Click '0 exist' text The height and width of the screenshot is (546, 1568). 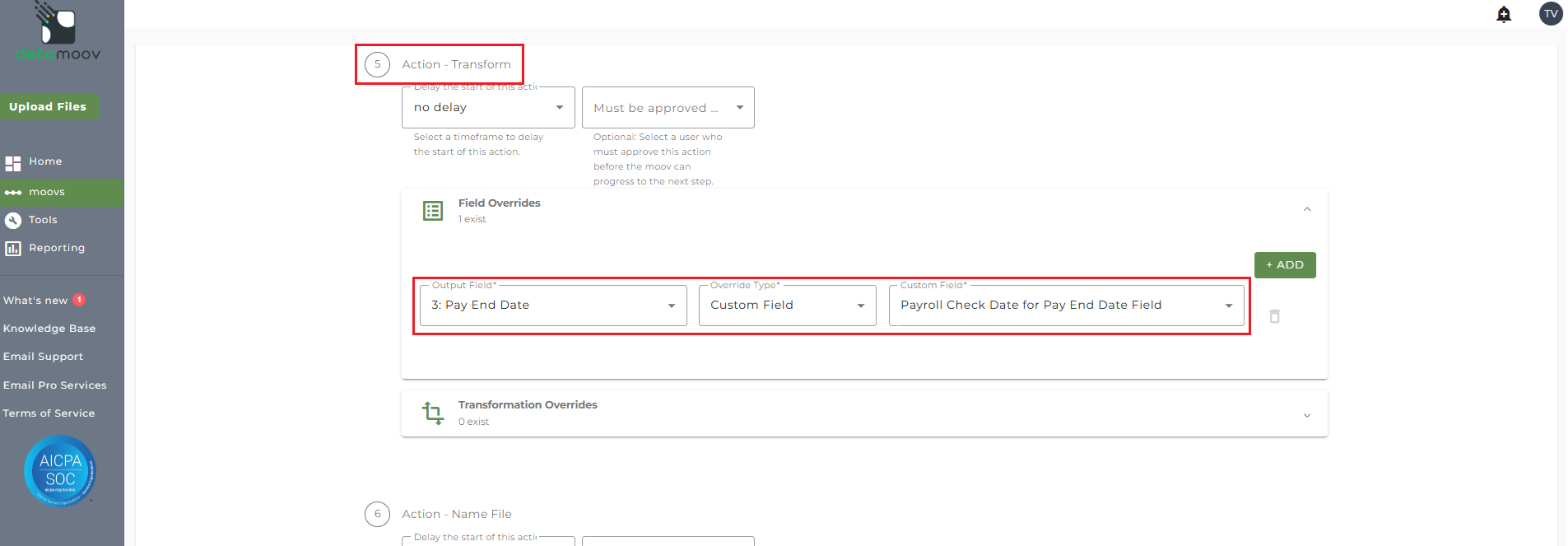tap(473, 422)
